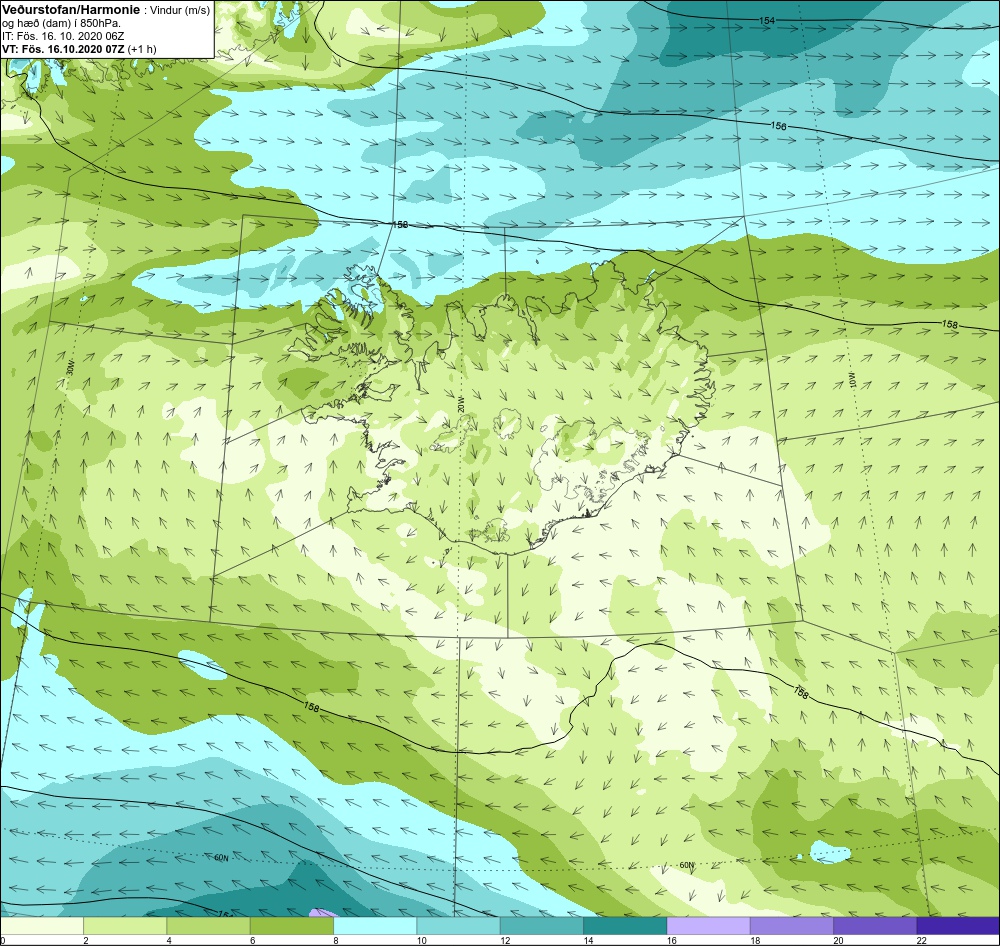
Task: Click the legend scale value "14"
Action: point(588,940)
